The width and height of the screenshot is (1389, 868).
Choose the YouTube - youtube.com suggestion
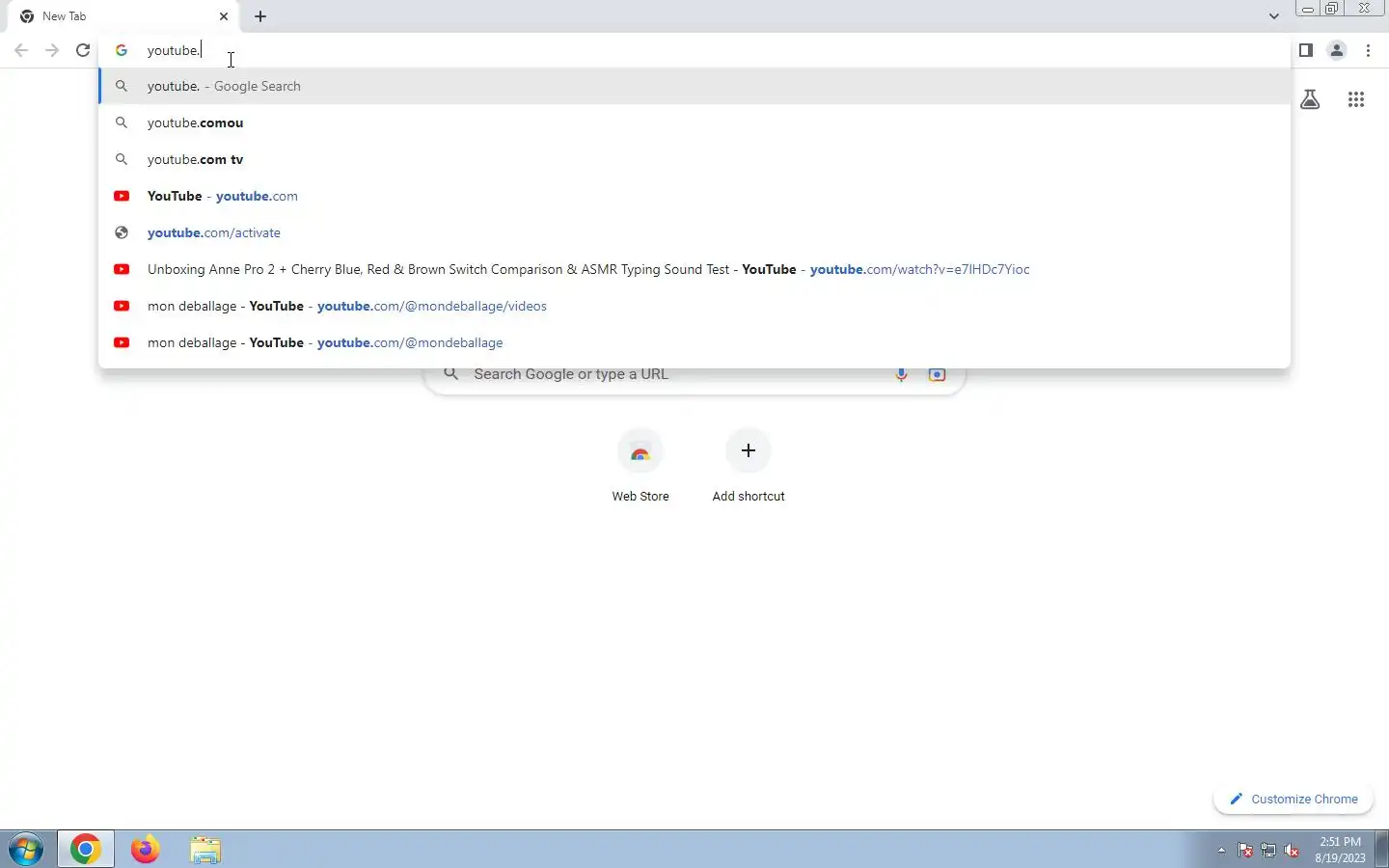tap(694, 196)
